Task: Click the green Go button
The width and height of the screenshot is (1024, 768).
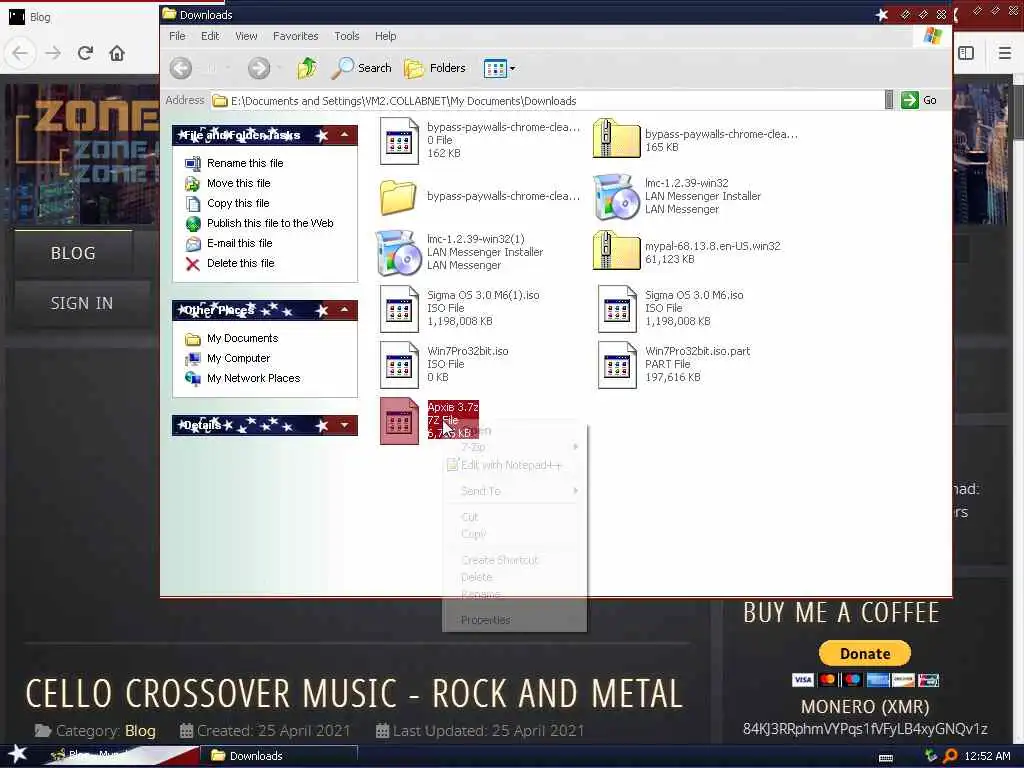Action: pyautogui.click(x=919, y=100)
